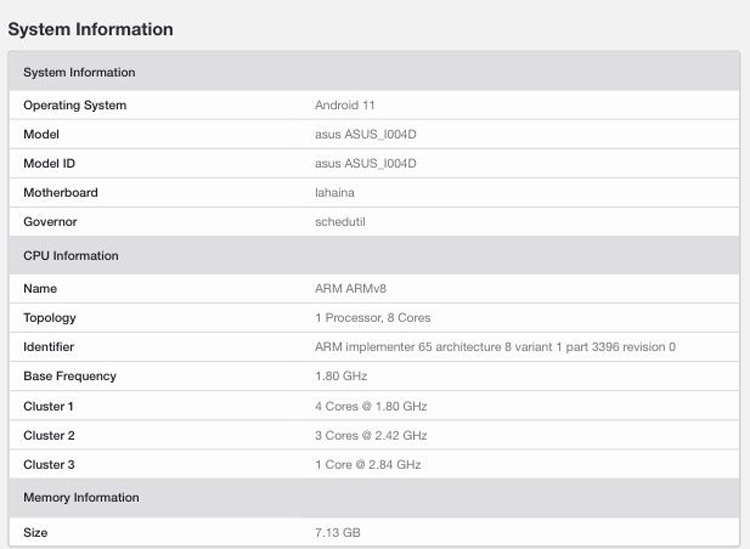Select the 1 Processor, 8 Cores value

click(373, 318)
